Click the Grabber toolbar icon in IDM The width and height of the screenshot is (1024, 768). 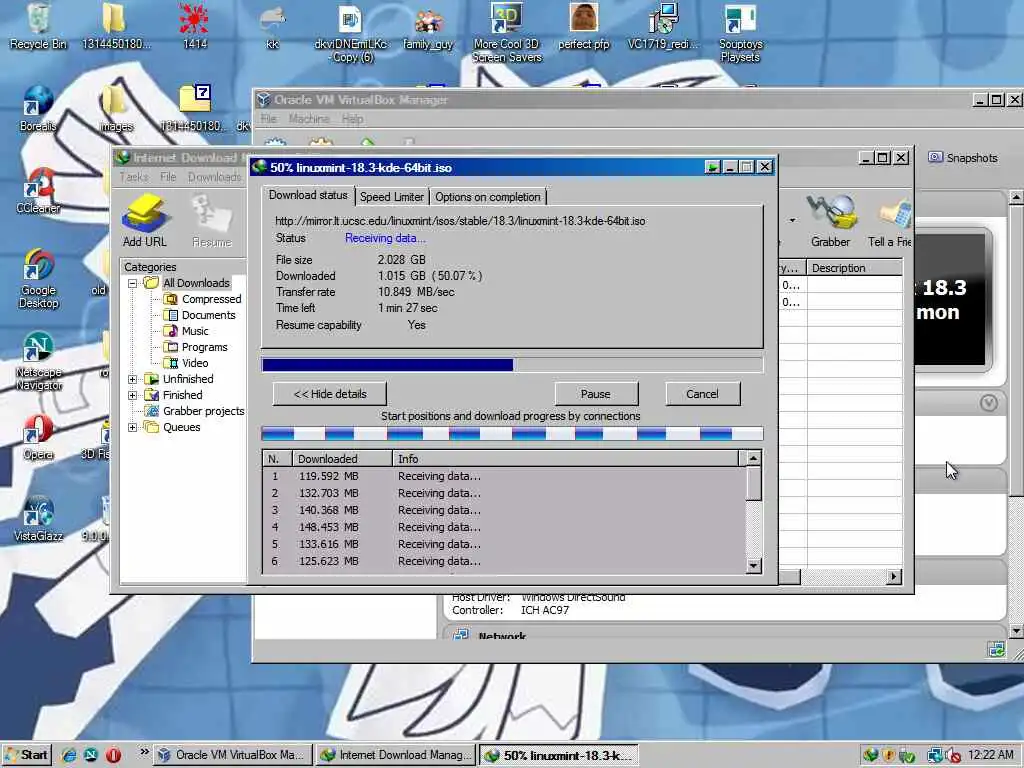(830, 221)
